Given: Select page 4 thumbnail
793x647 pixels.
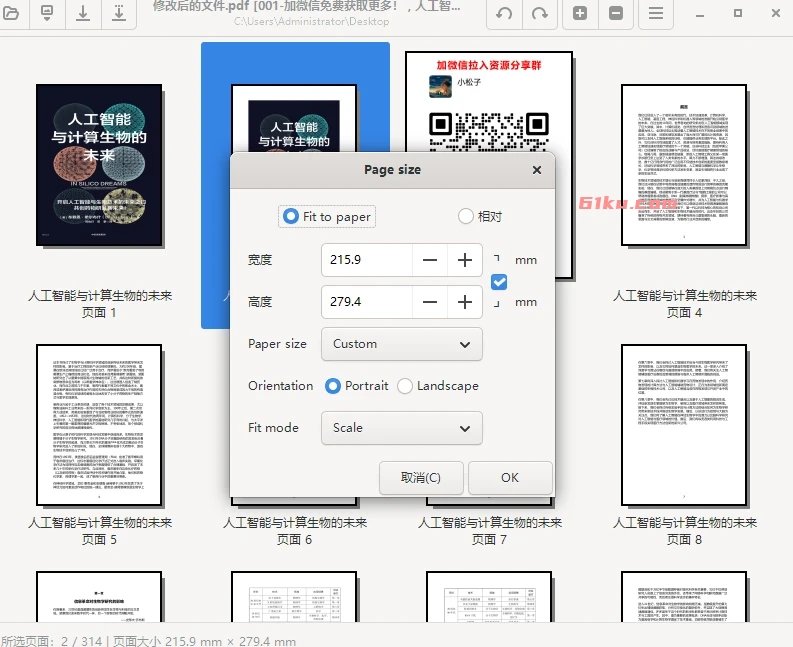Looking at the screenshot, I should tap(684, 165).
